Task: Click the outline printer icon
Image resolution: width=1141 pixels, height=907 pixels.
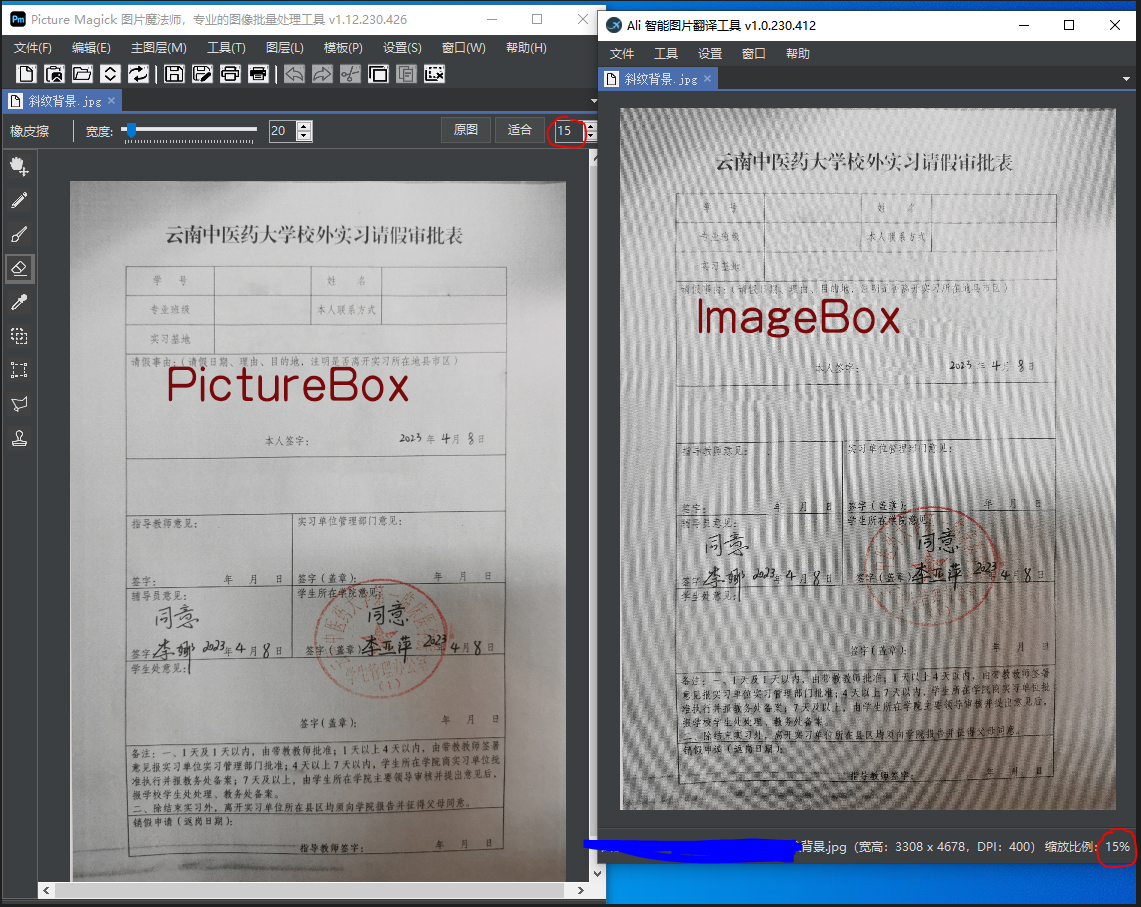Action: tap(230, 74)
